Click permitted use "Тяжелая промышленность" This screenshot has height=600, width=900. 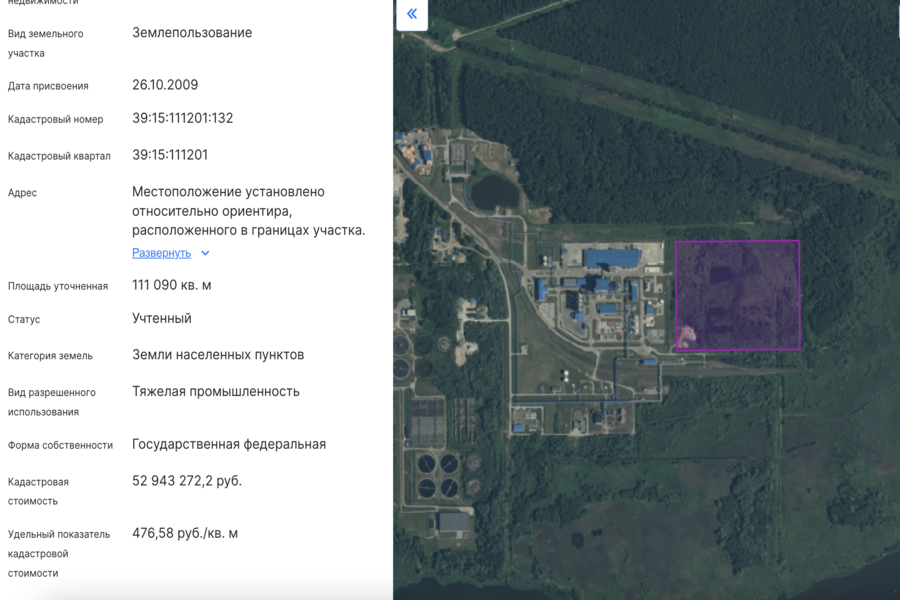coord(215,391)
